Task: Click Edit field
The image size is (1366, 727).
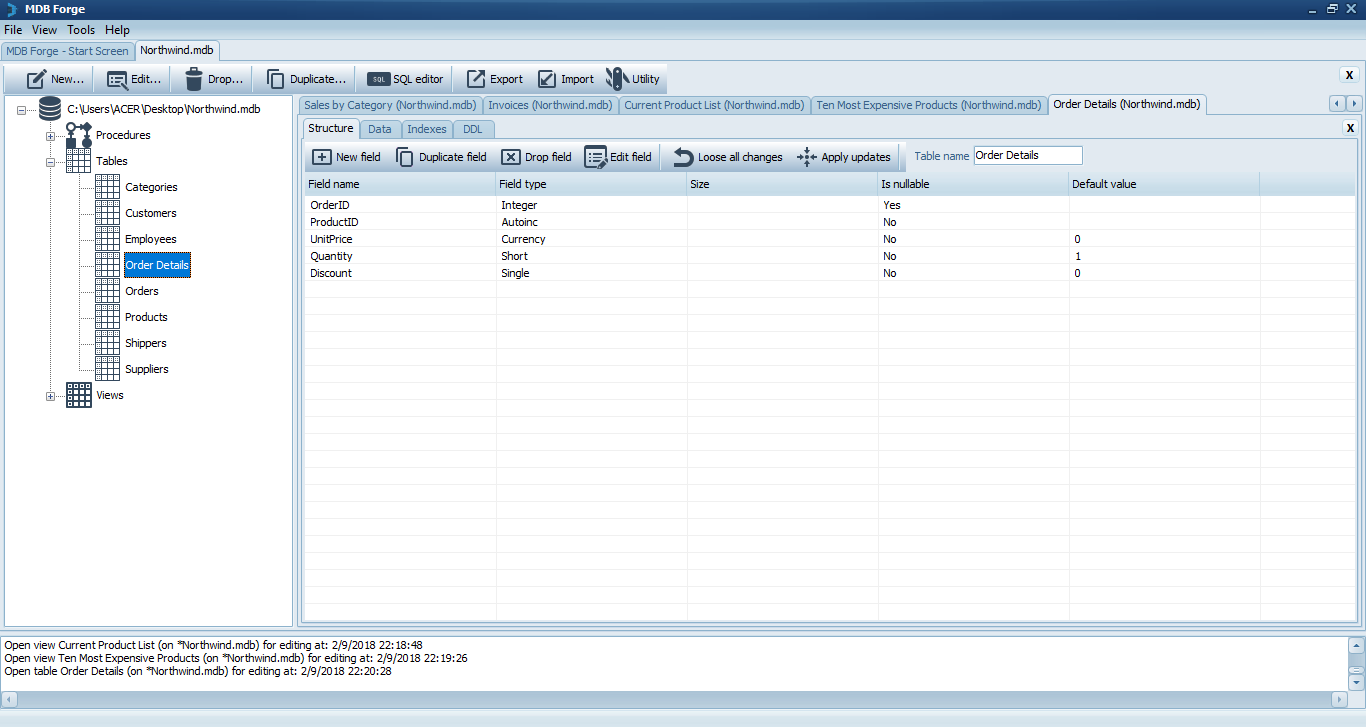Action: 618,157
